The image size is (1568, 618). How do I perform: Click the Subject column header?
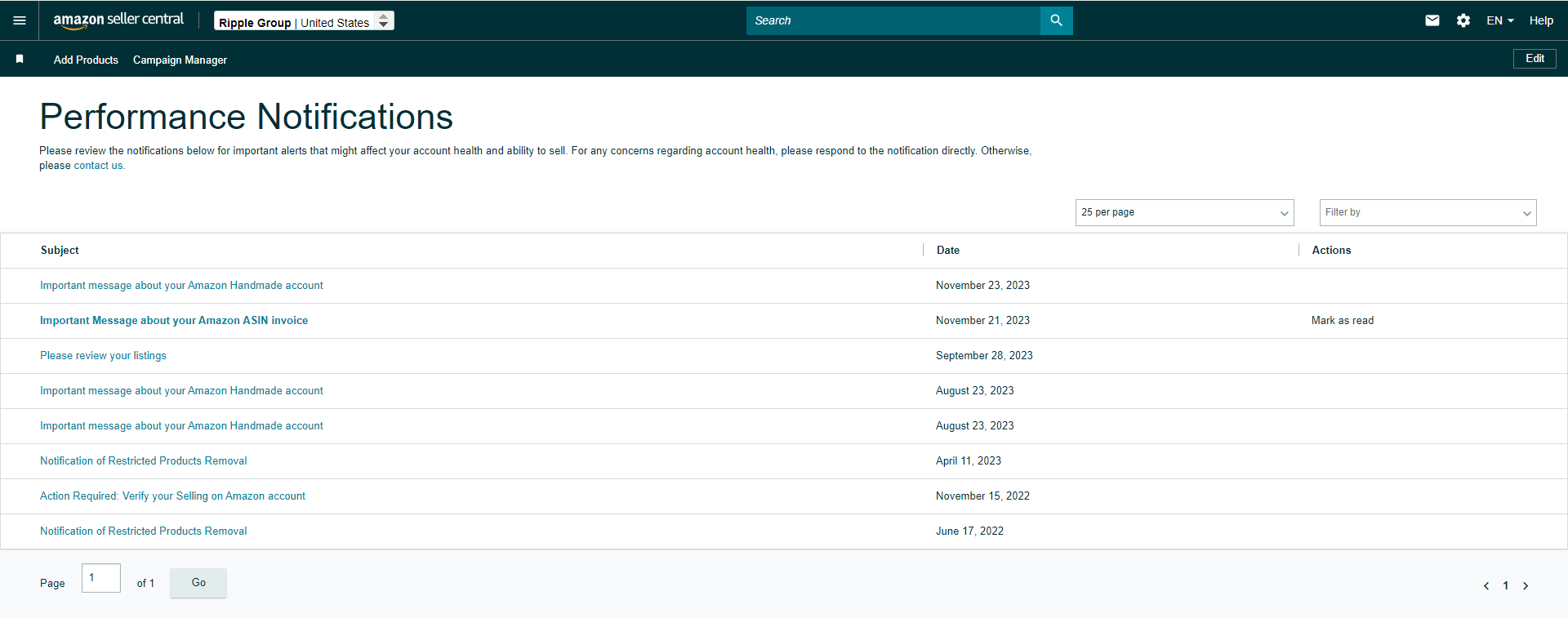point(60,251)
